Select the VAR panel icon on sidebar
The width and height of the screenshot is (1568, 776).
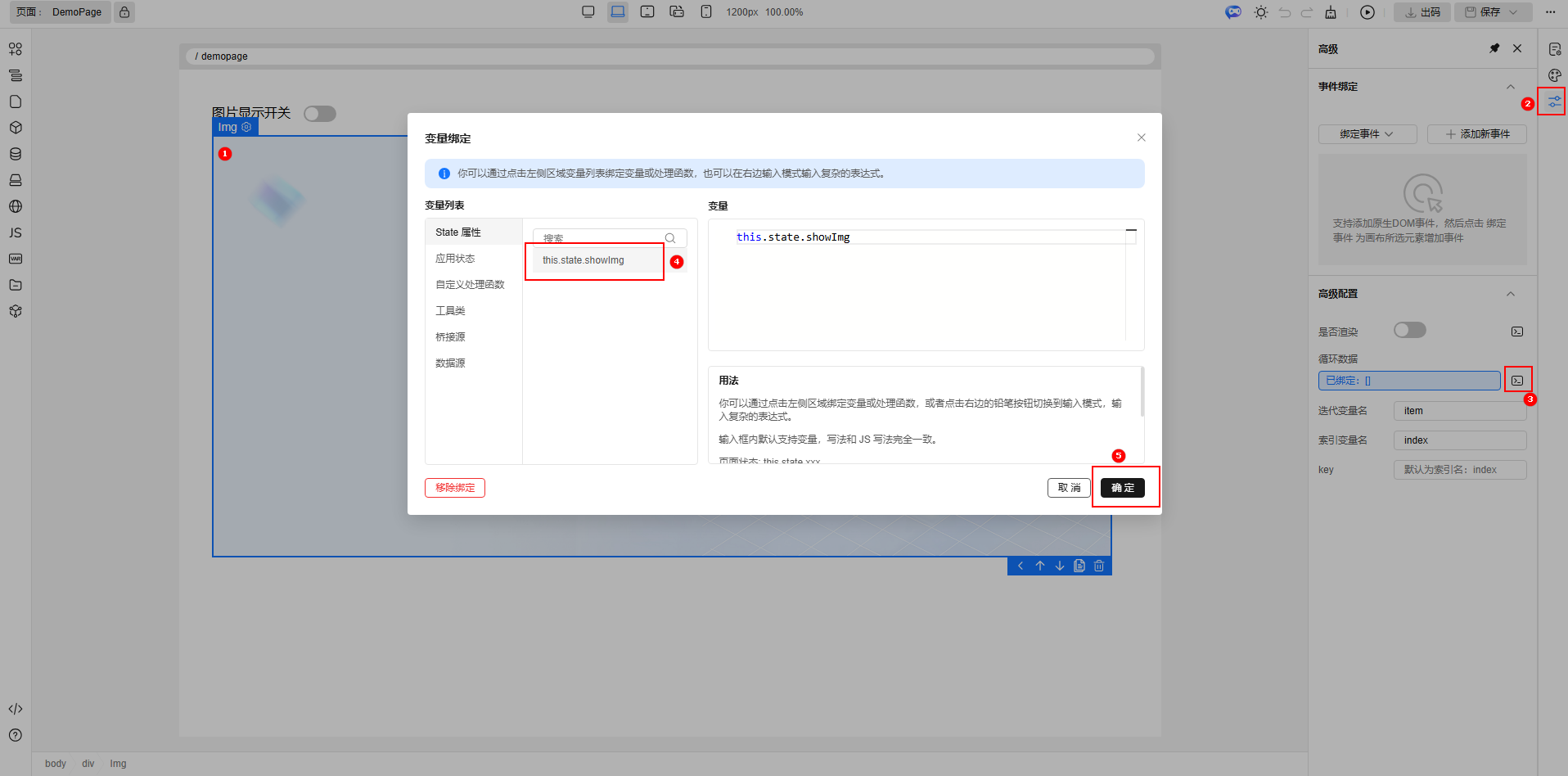point(15,259)
